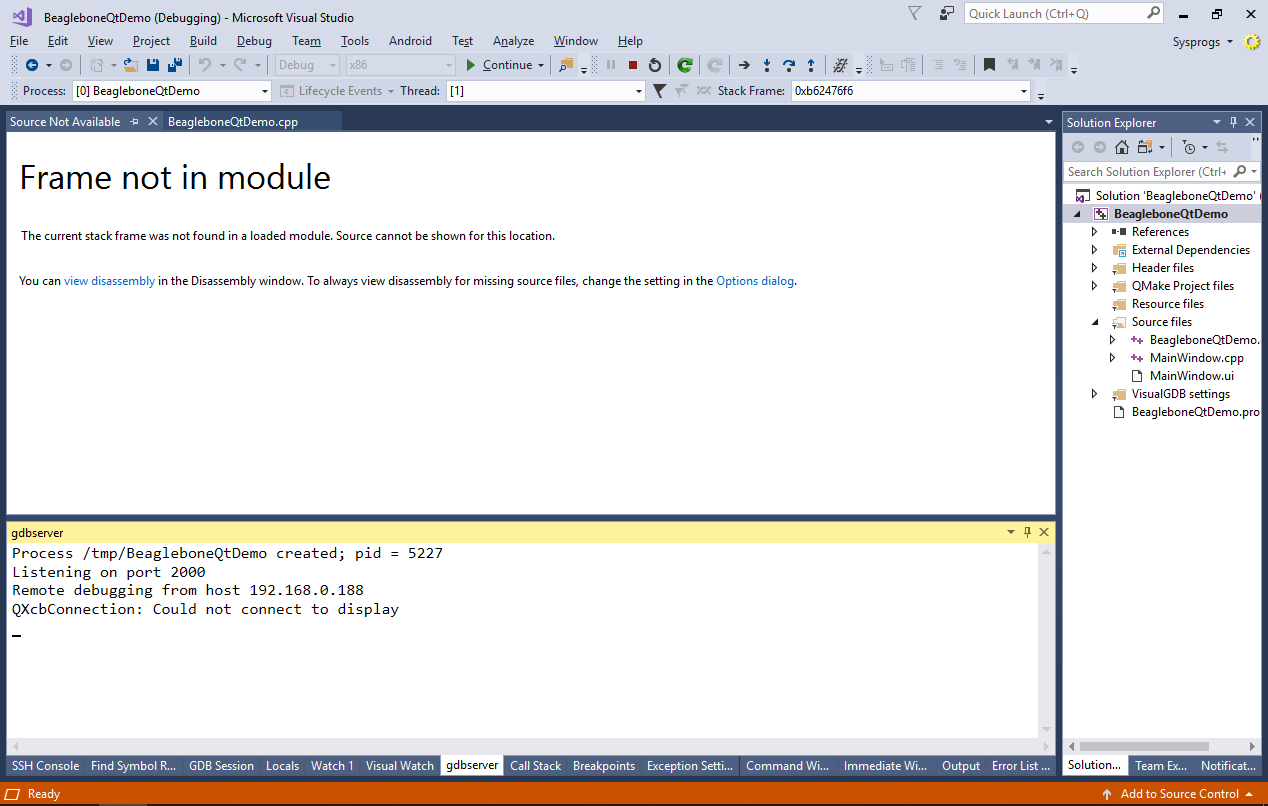Switch to the GDB Session tab

point(221,766)
